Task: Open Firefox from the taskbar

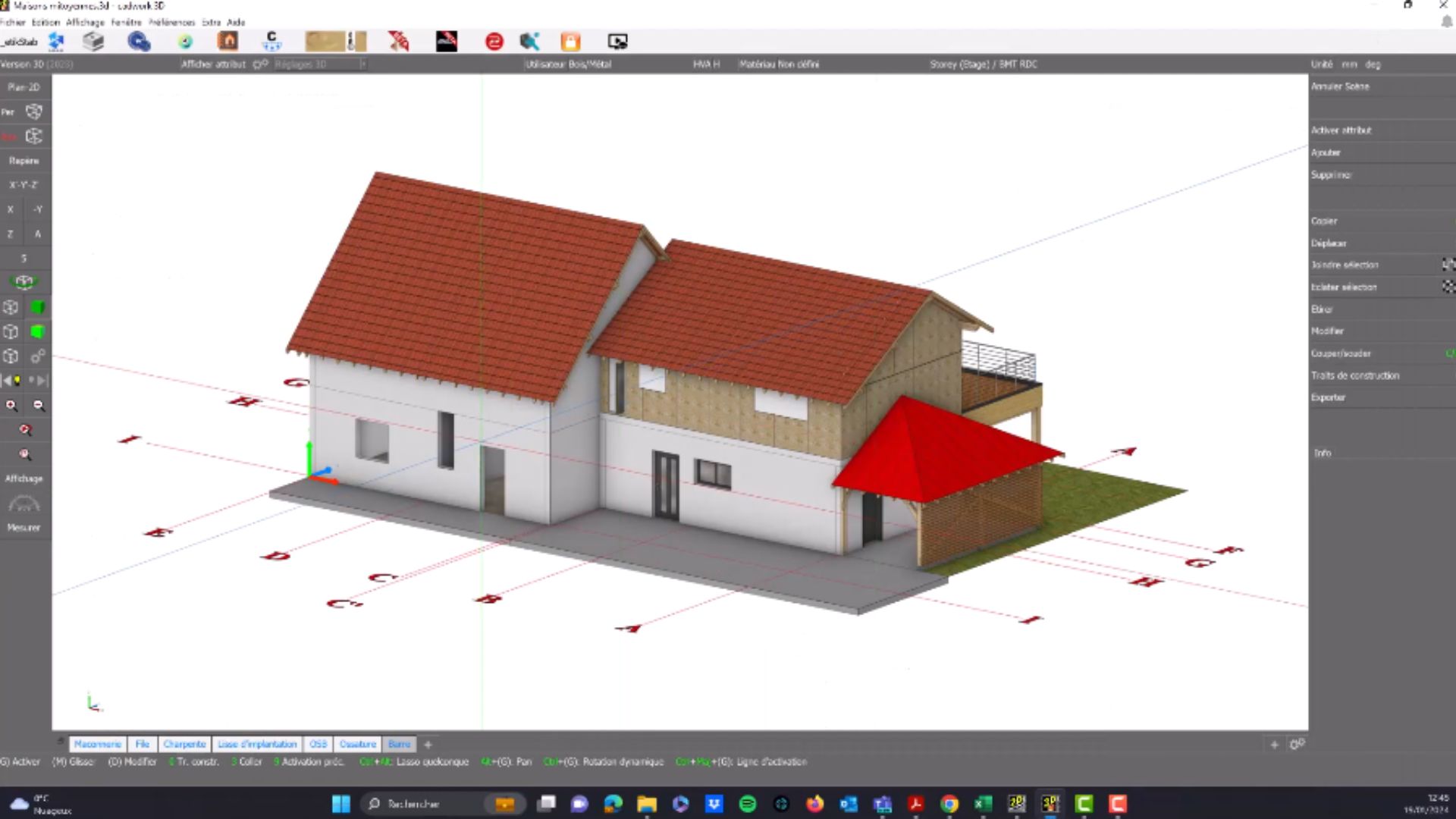Action: 814,804
